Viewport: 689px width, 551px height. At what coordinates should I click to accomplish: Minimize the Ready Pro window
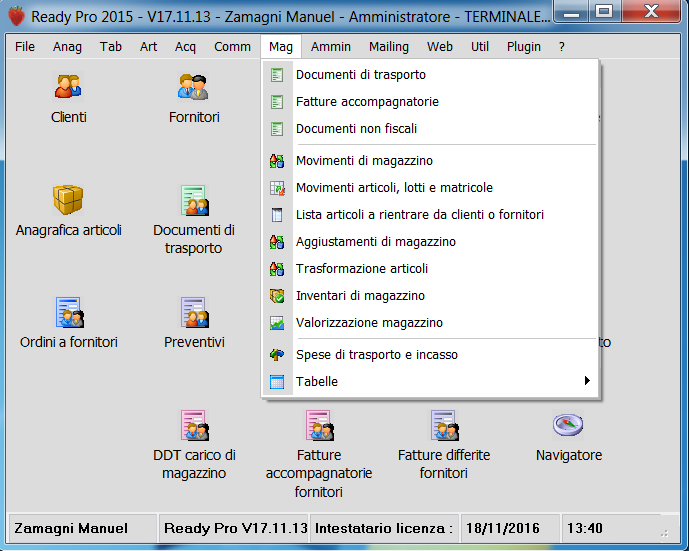(571, 11)
